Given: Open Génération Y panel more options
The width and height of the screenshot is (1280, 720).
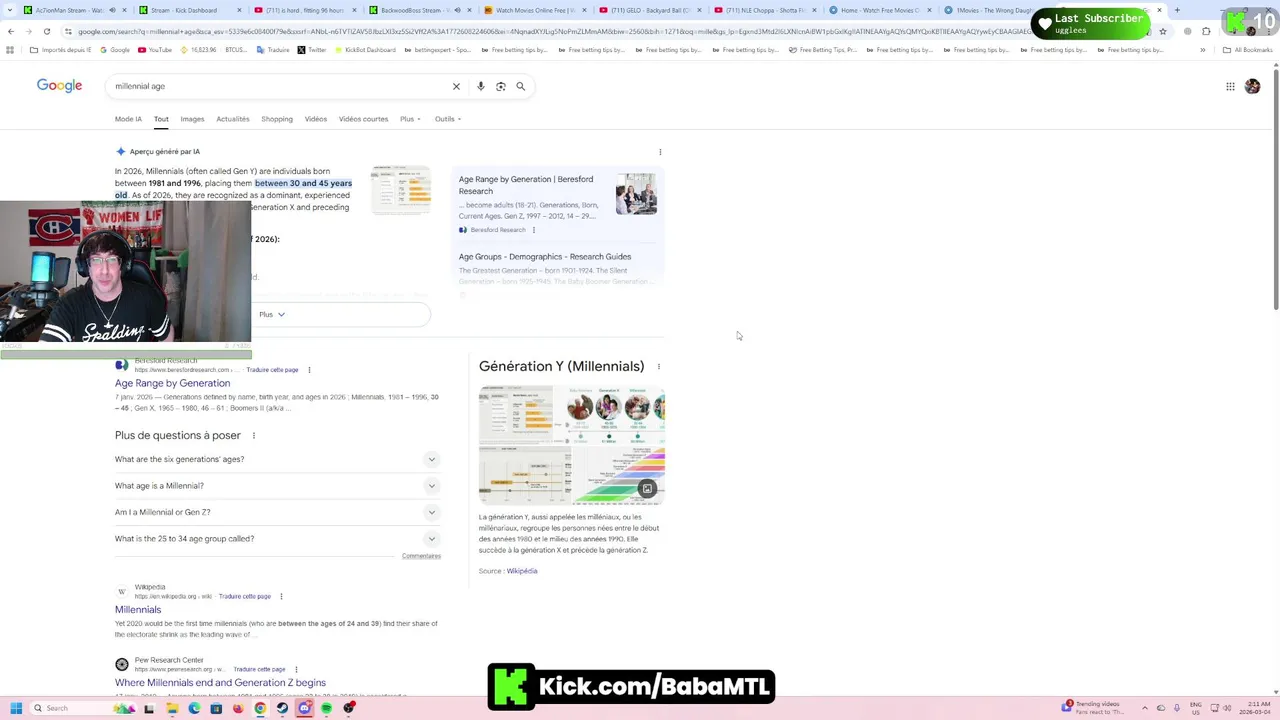Looking at the screenshot, I should [658, 367].
